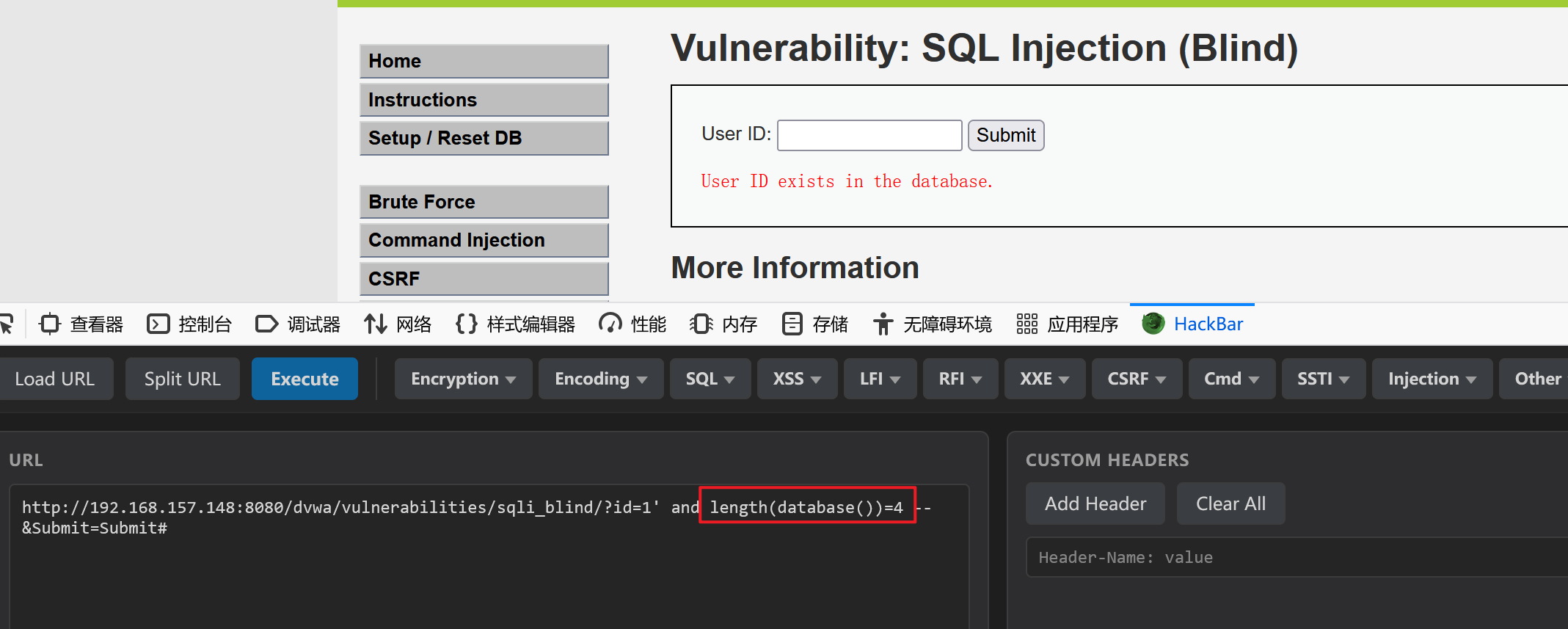The image size is (1568, 629).
Task: Open the Application (应用程序) panel icon
Action: (x=1027, y=324)
